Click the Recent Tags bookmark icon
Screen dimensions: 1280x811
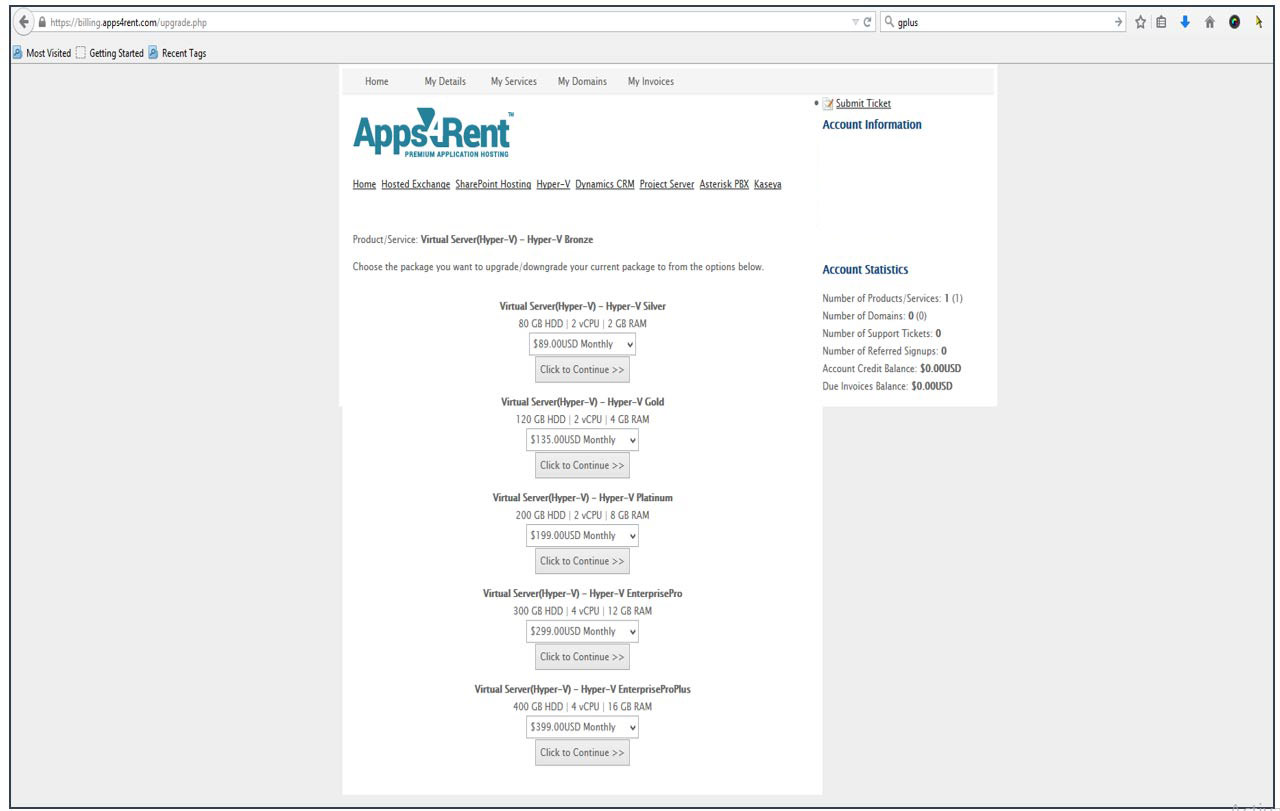tap(153, 53)
